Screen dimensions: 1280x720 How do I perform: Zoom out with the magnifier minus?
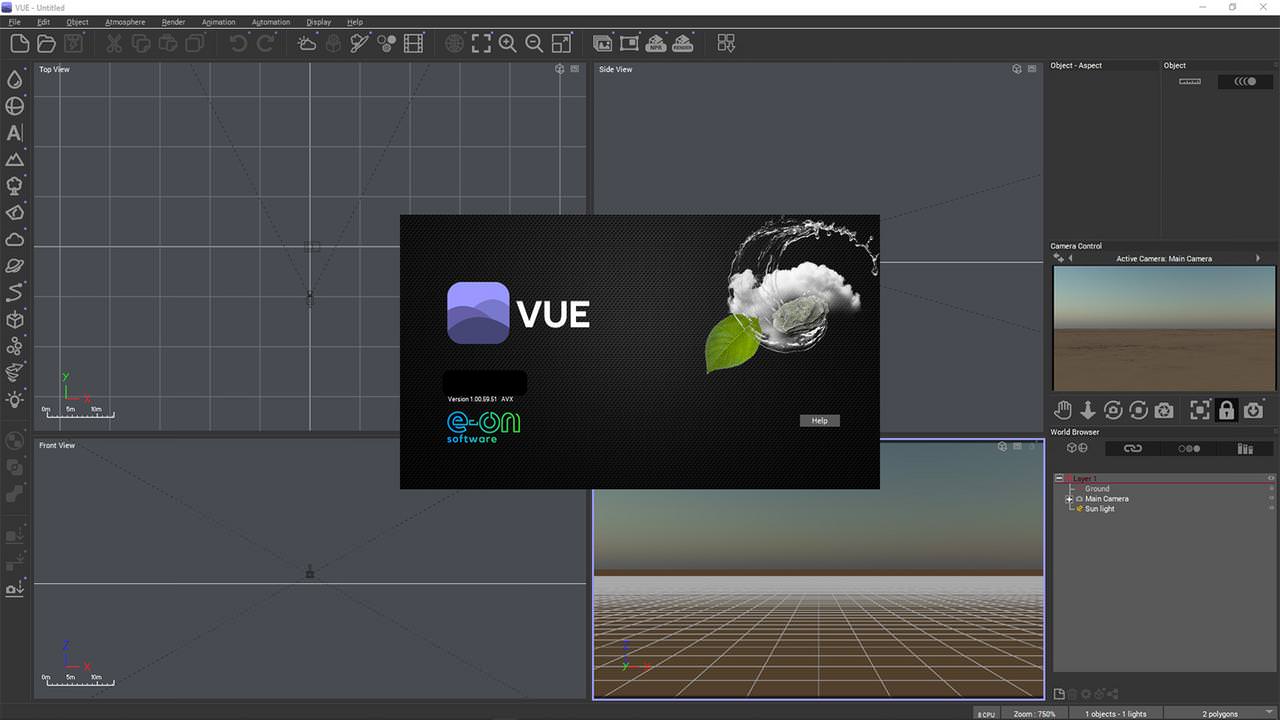click(534, 43)
